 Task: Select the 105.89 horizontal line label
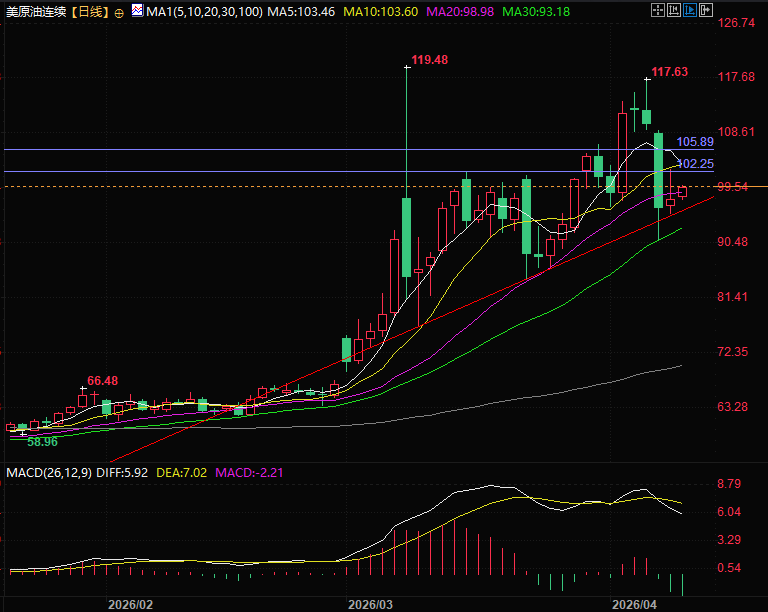click(694, 142)
